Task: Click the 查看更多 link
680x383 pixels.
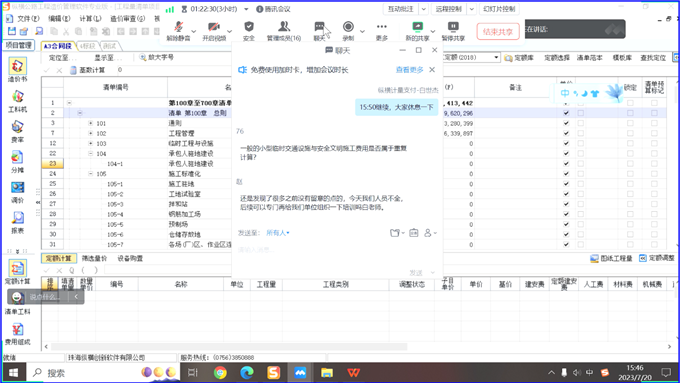Action: [x=409, y=70]
